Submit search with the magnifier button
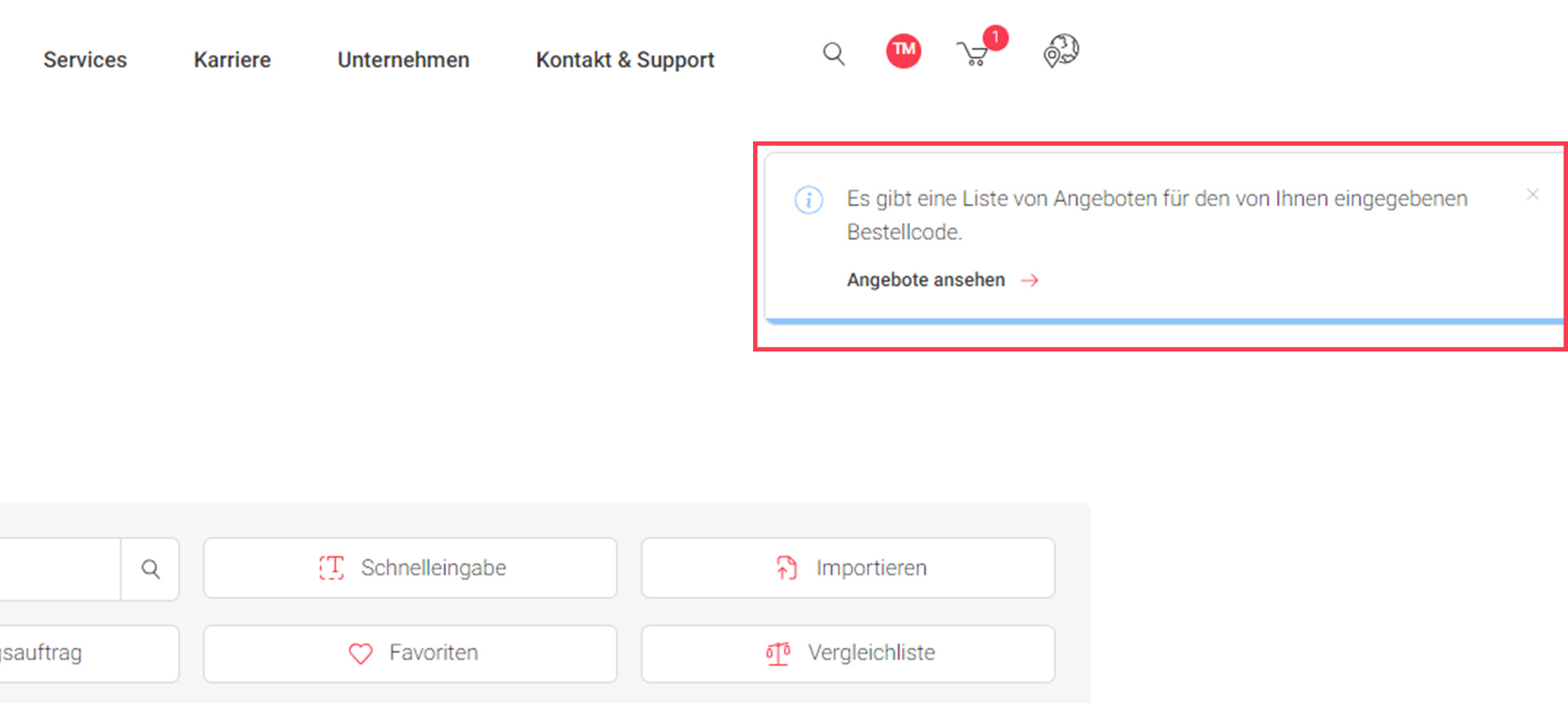 pyautogui.click(x=150, y=569)
